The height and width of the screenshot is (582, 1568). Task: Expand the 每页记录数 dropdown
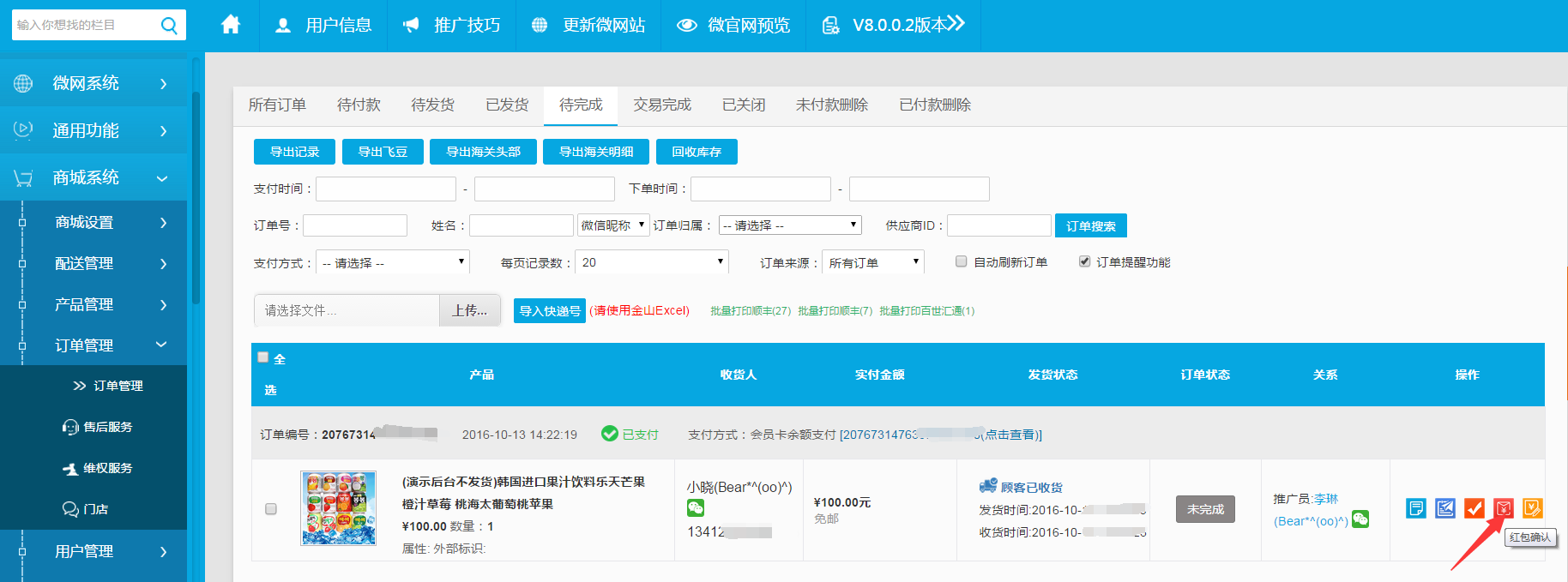click(651, 262)
